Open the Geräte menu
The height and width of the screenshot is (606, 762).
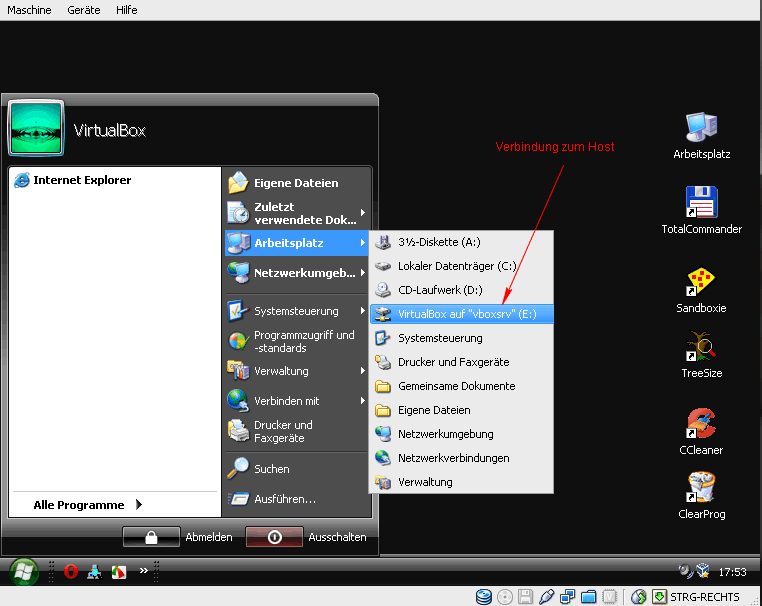(84, 10)
